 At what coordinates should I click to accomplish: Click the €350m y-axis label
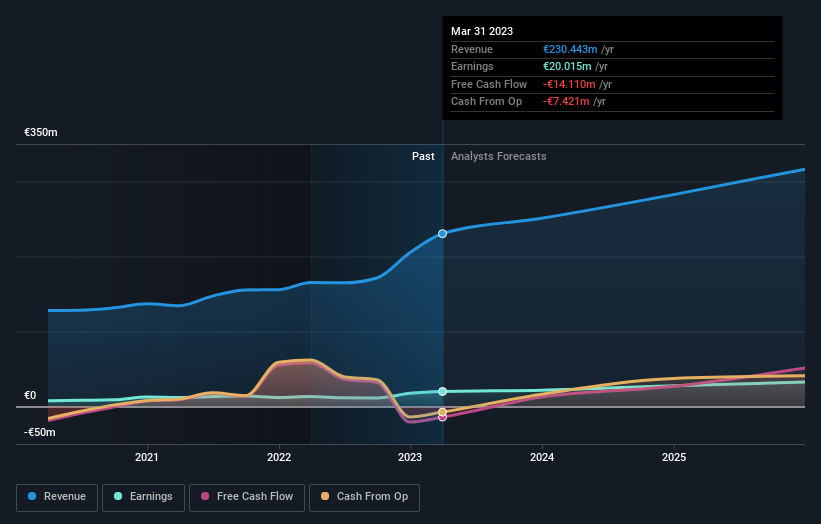pyautogui.click(x=40, y=132)
